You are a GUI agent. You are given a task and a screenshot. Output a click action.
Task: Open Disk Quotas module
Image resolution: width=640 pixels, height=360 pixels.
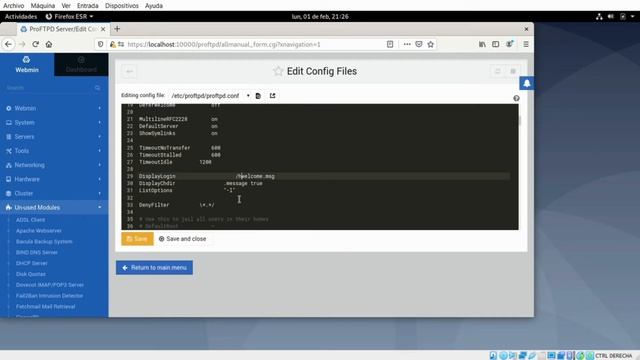31,274
